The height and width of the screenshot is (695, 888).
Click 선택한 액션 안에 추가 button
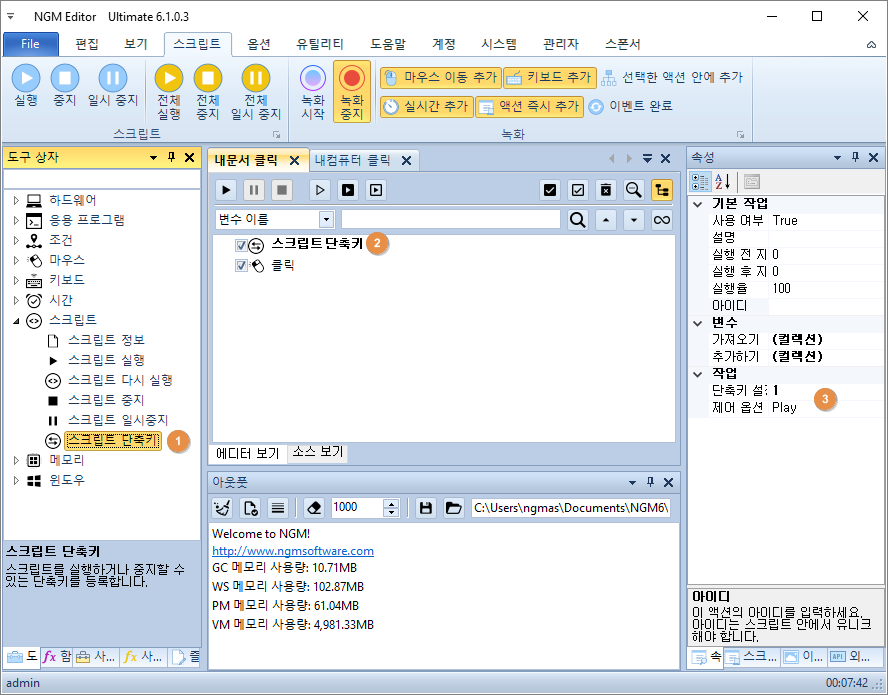click(672, 78)
